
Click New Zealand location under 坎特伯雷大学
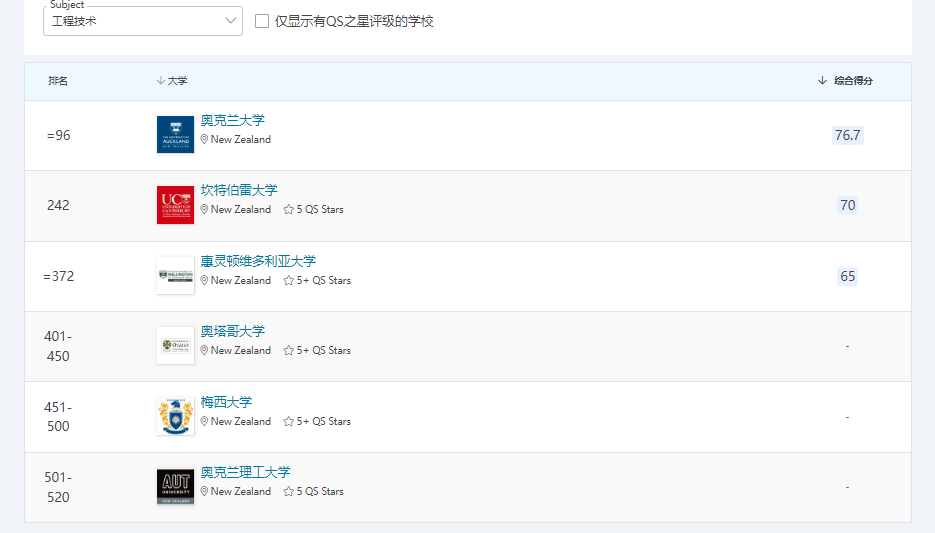(236, 209)
